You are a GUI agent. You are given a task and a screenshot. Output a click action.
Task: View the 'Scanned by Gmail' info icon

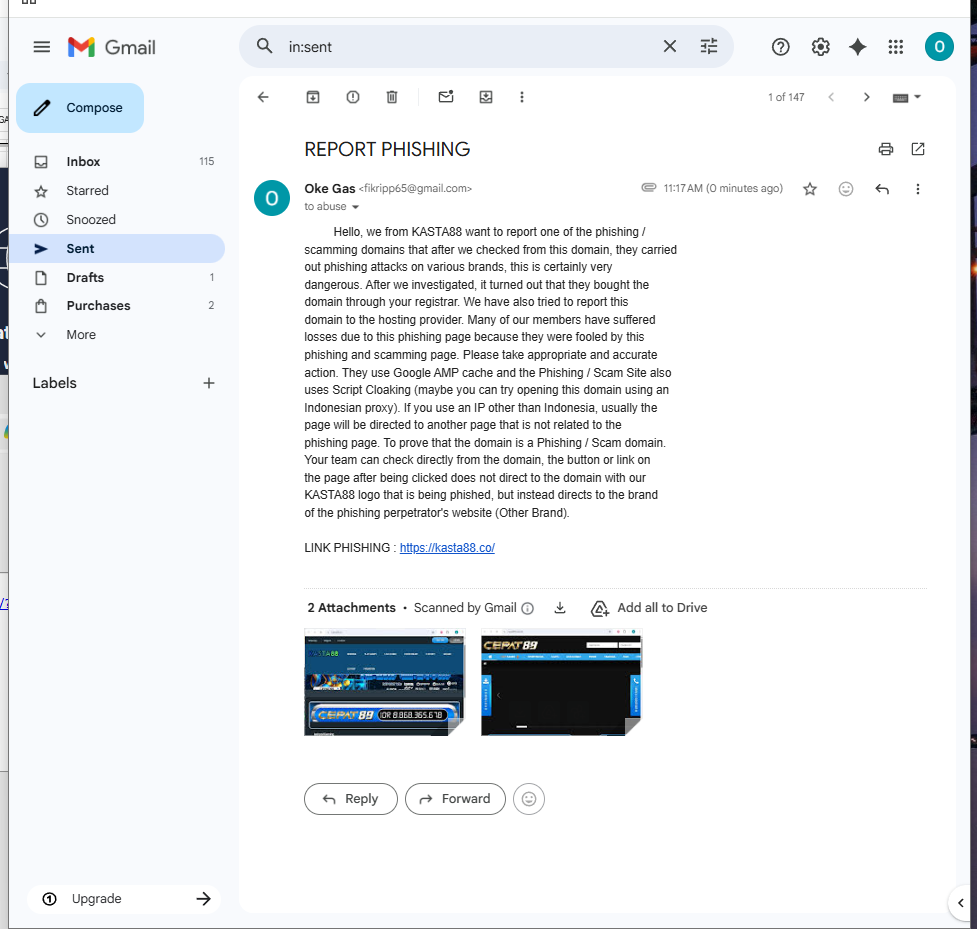[x=528, y=608]
